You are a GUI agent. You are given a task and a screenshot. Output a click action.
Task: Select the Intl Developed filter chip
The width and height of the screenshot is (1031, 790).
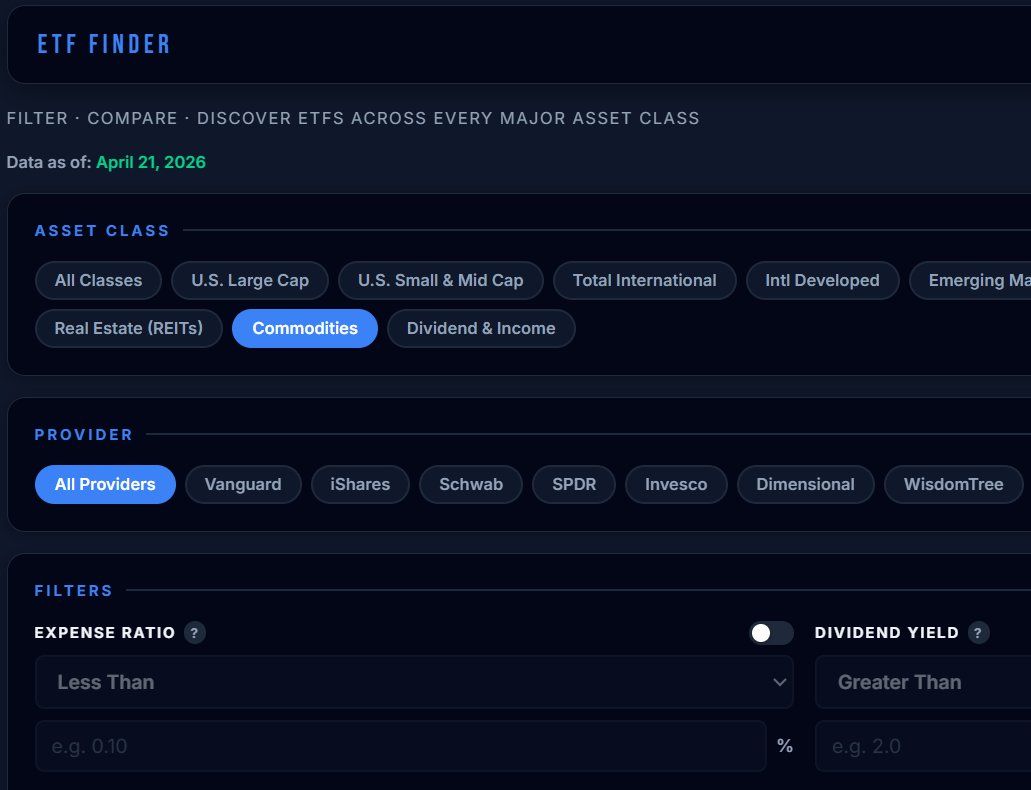(x=822, y=280)
